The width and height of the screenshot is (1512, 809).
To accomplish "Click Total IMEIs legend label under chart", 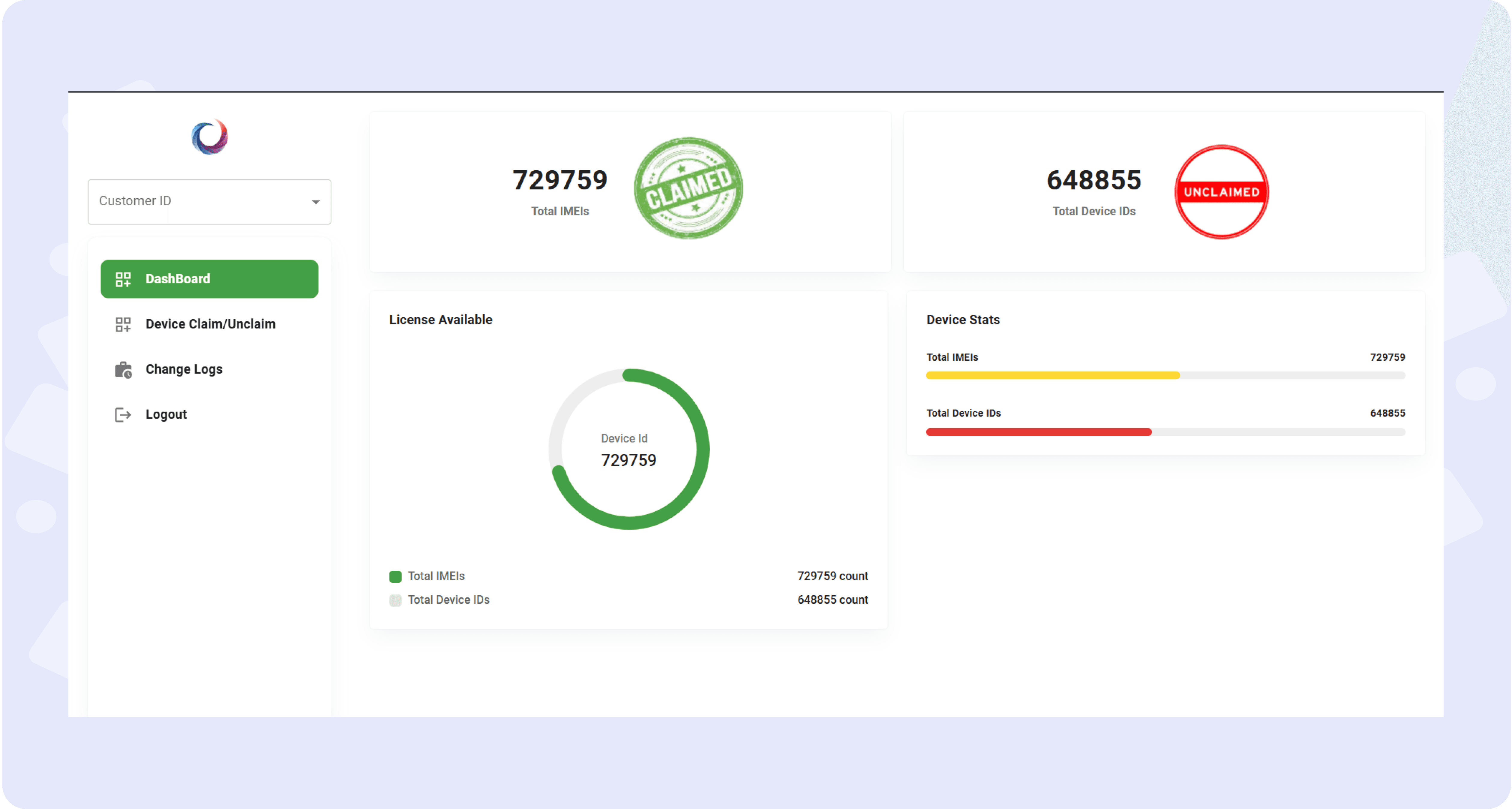I will [436, 576].
